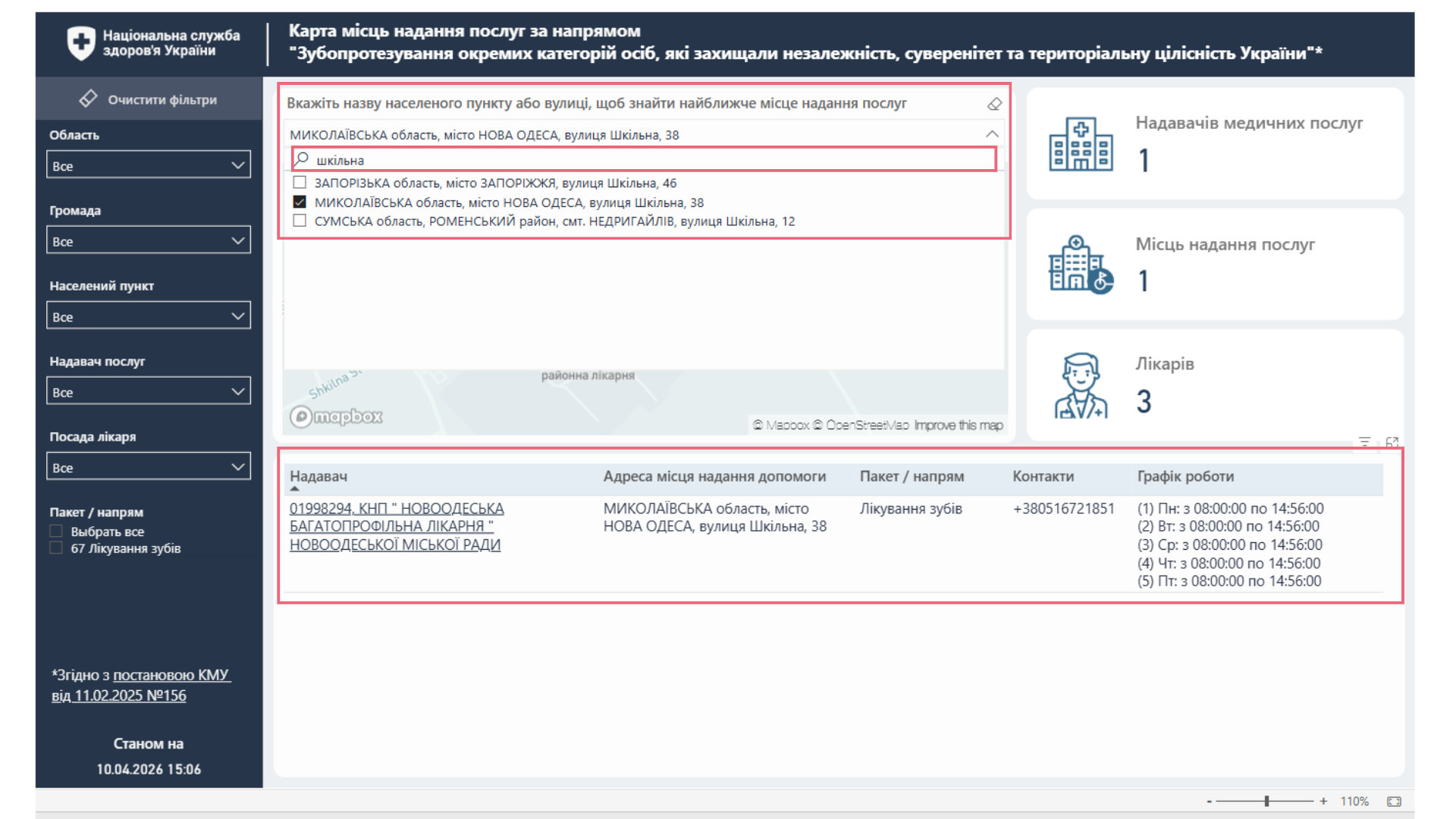
Task: Click the Monday schedule line in Графік роботи
Action: (x=1230, y=508)
